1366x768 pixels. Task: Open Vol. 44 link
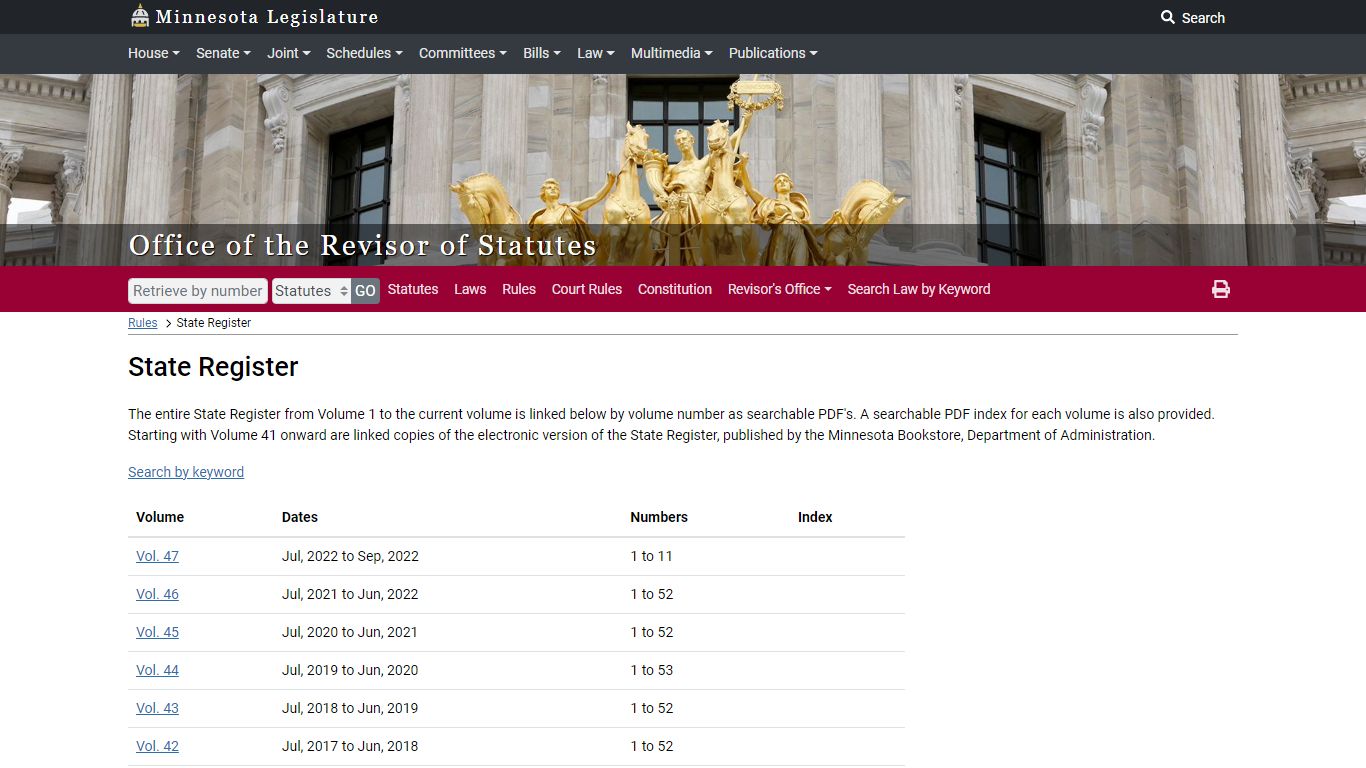(x=157, y=670)
